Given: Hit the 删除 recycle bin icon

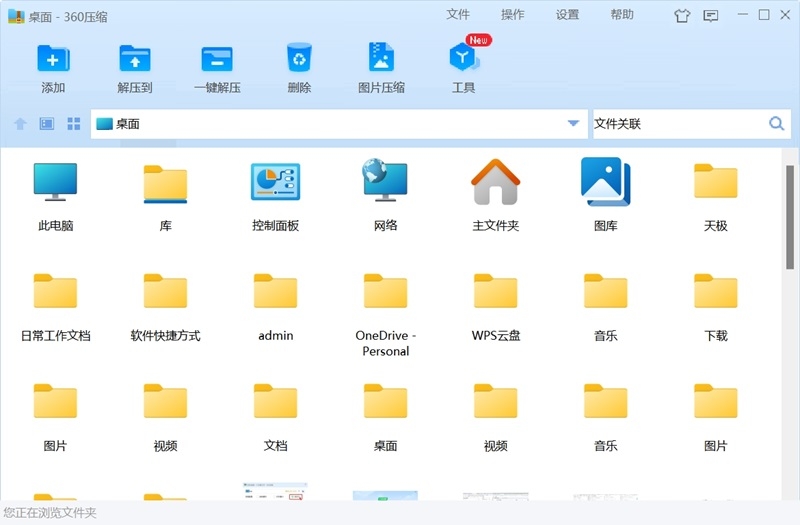Looking at the screenshot, I should coord(299,58).
